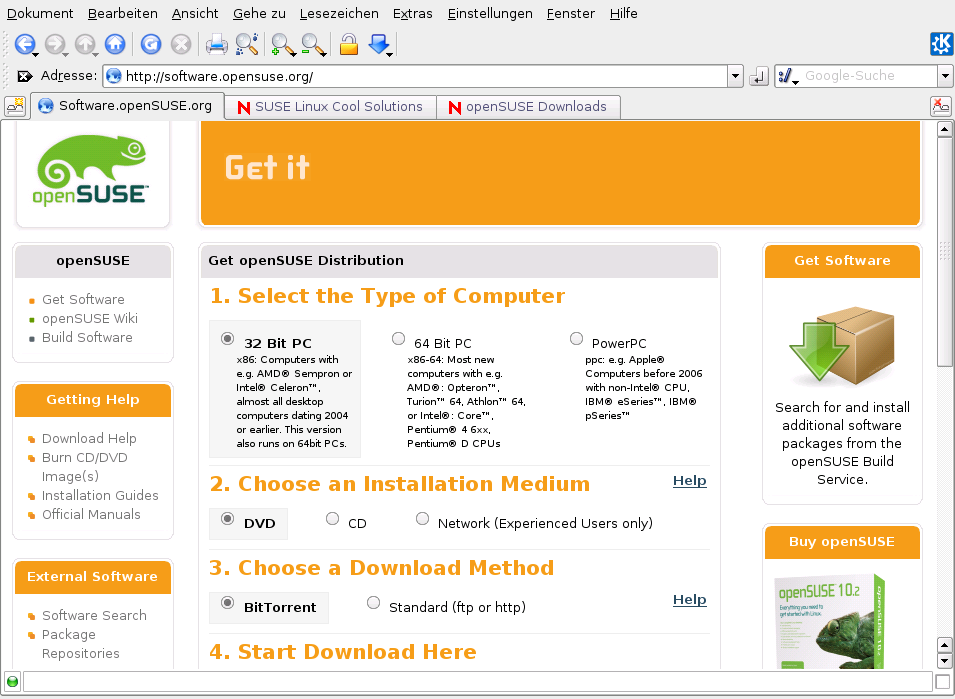Screen dimensions: 955x699
Task: Zoom in with the plus magnifier icon
Action: coord(282,44)
